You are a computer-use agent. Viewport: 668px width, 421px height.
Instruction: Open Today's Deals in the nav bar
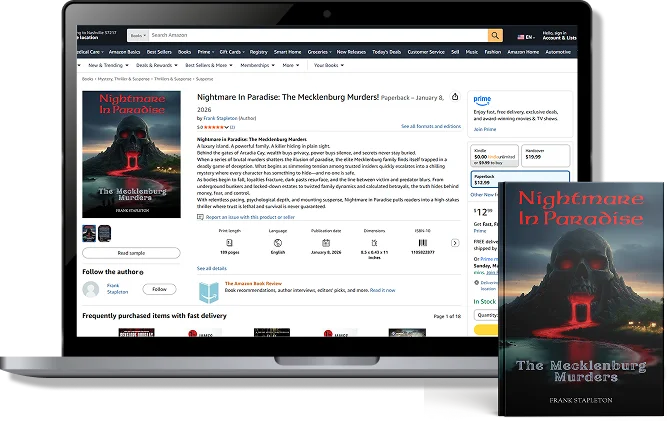click(386, 52)
